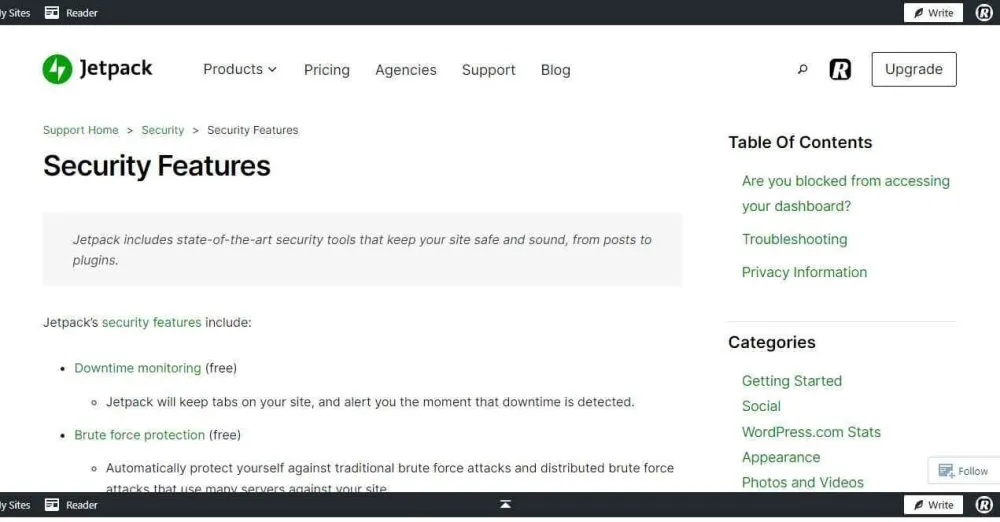Go to the Agencies page

pyautogui.click(x=405, y=70)
